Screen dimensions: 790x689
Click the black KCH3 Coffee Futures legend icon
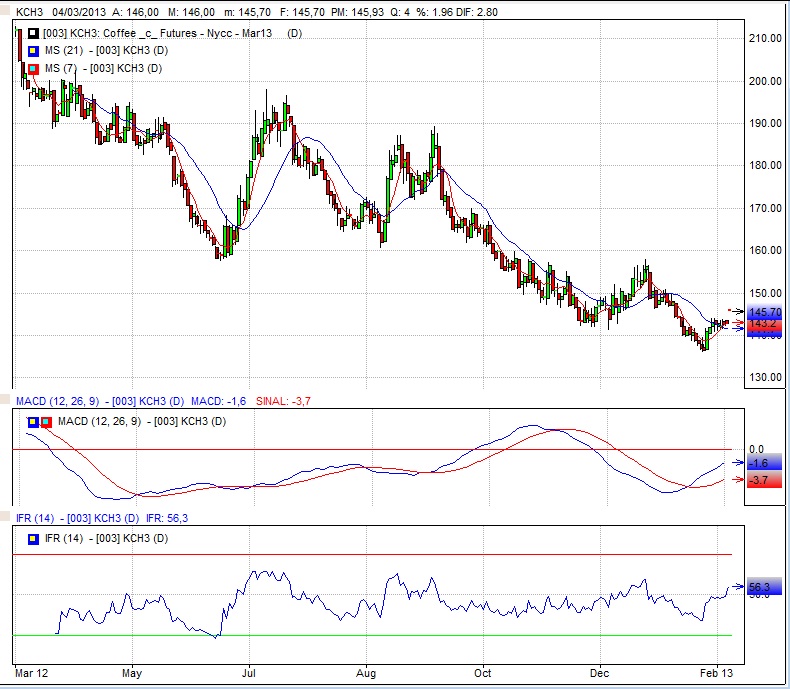pyautogui.click(x=35, y=33)
